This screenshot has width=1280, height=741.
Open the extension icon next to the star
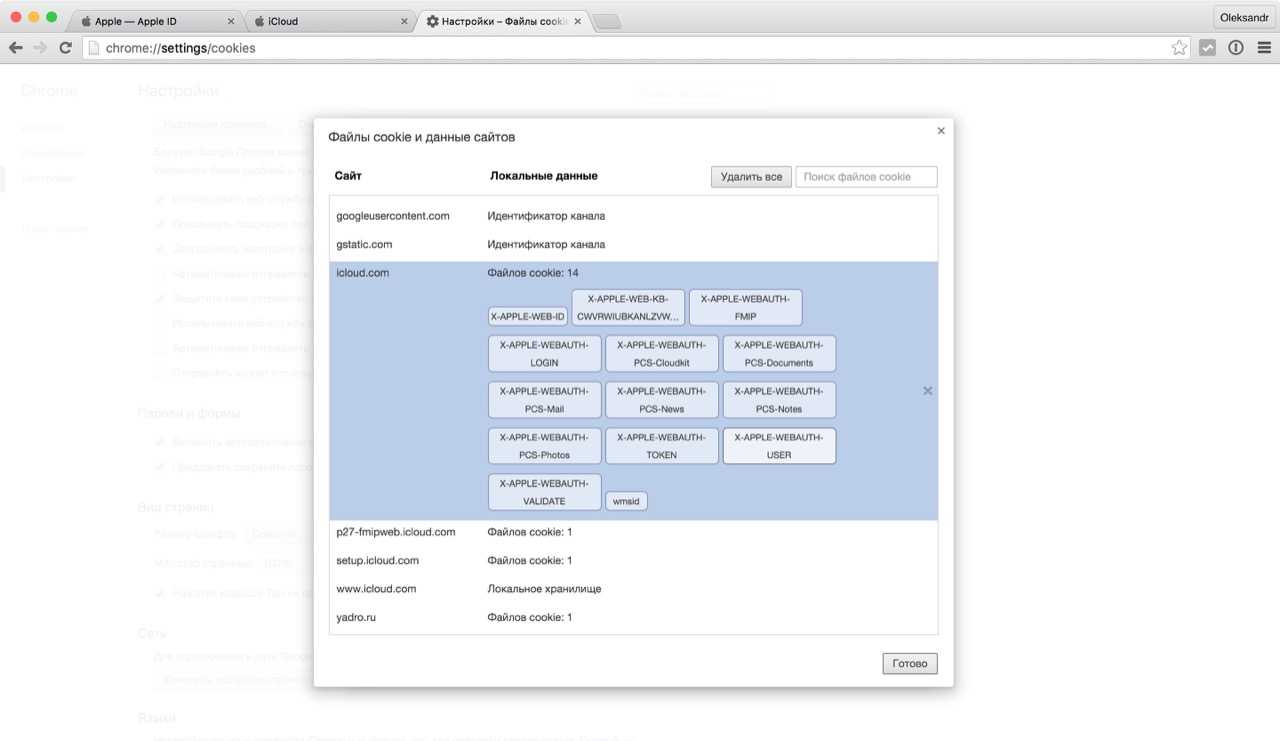pos(1208,47)
